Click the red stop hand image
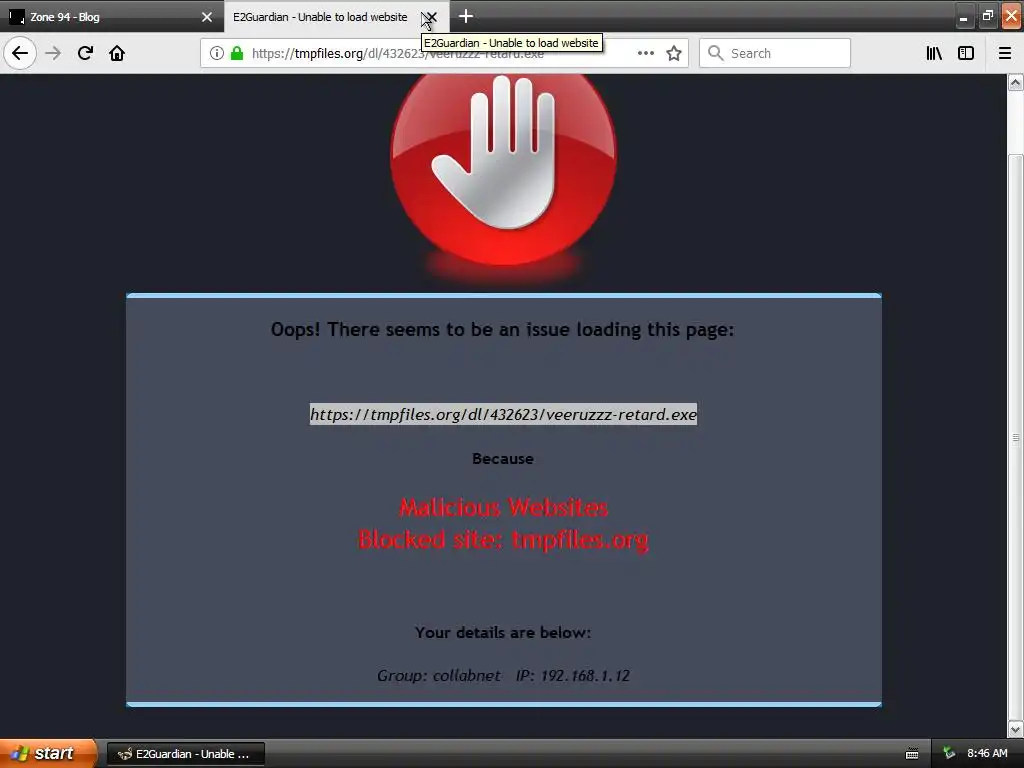The height and width of the screenshot is (768, 1024). (x=503, y=170)
